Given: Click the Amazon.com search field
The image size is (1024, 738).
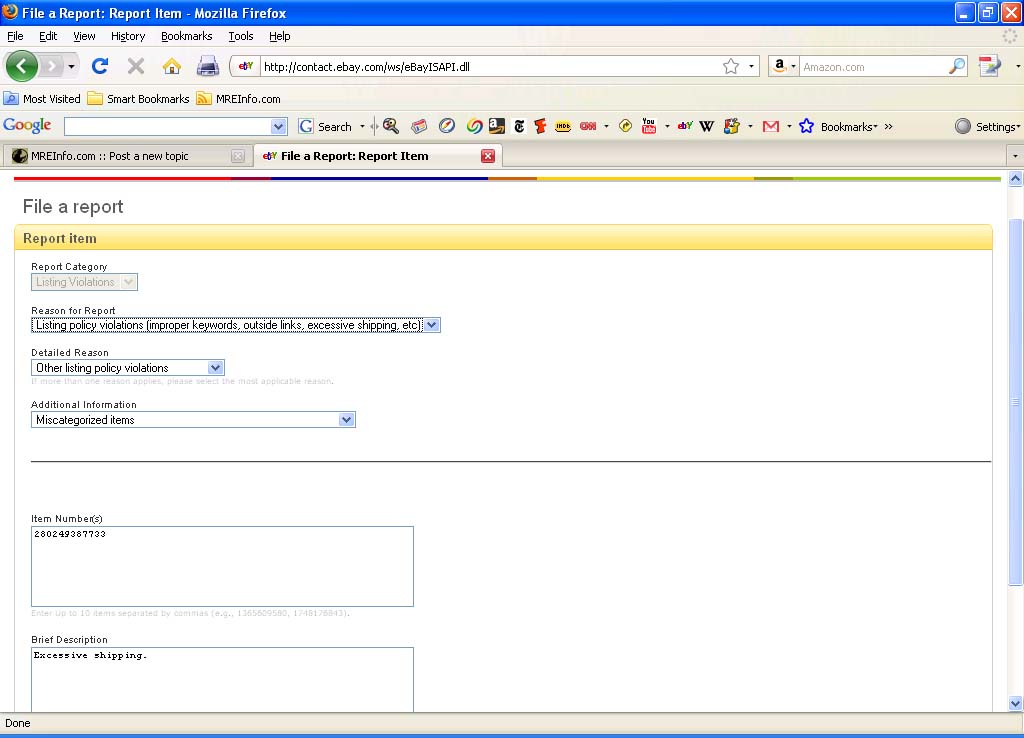Looking at the screenshot, I should 873,67.
